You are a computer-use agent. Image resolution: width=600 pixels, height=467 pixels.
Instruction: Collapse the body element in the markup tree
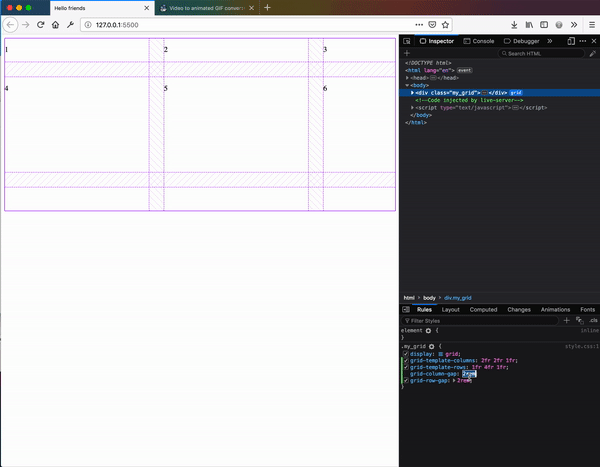coord(407,85)
